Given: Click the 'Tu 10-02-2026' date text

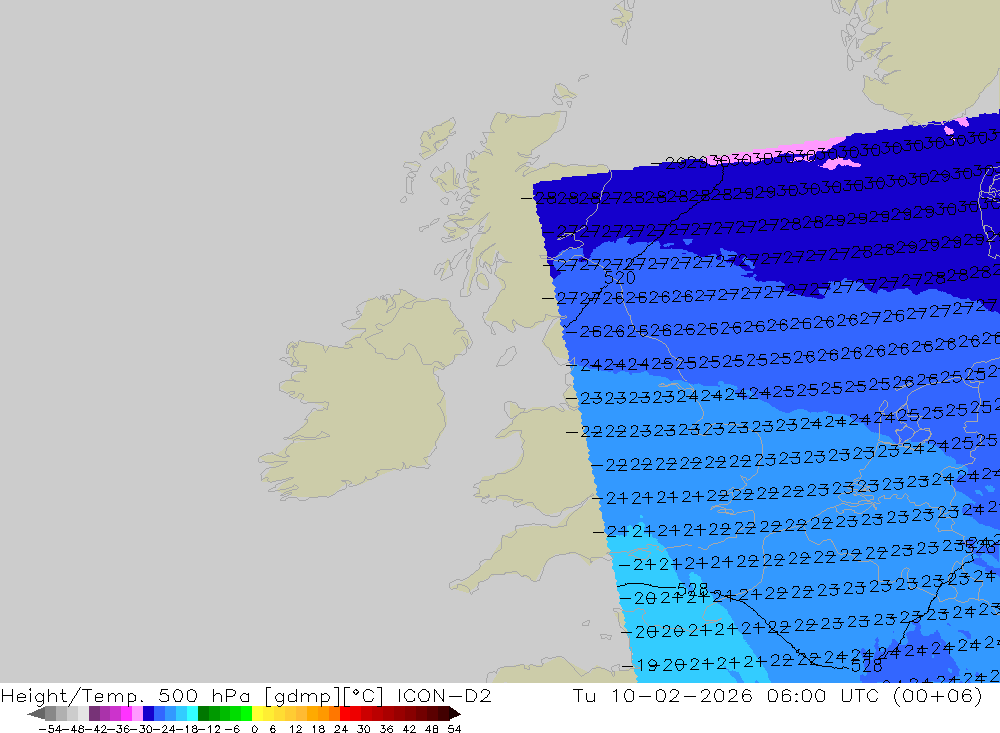Looking at the screenshot, I should click(662, 695).
